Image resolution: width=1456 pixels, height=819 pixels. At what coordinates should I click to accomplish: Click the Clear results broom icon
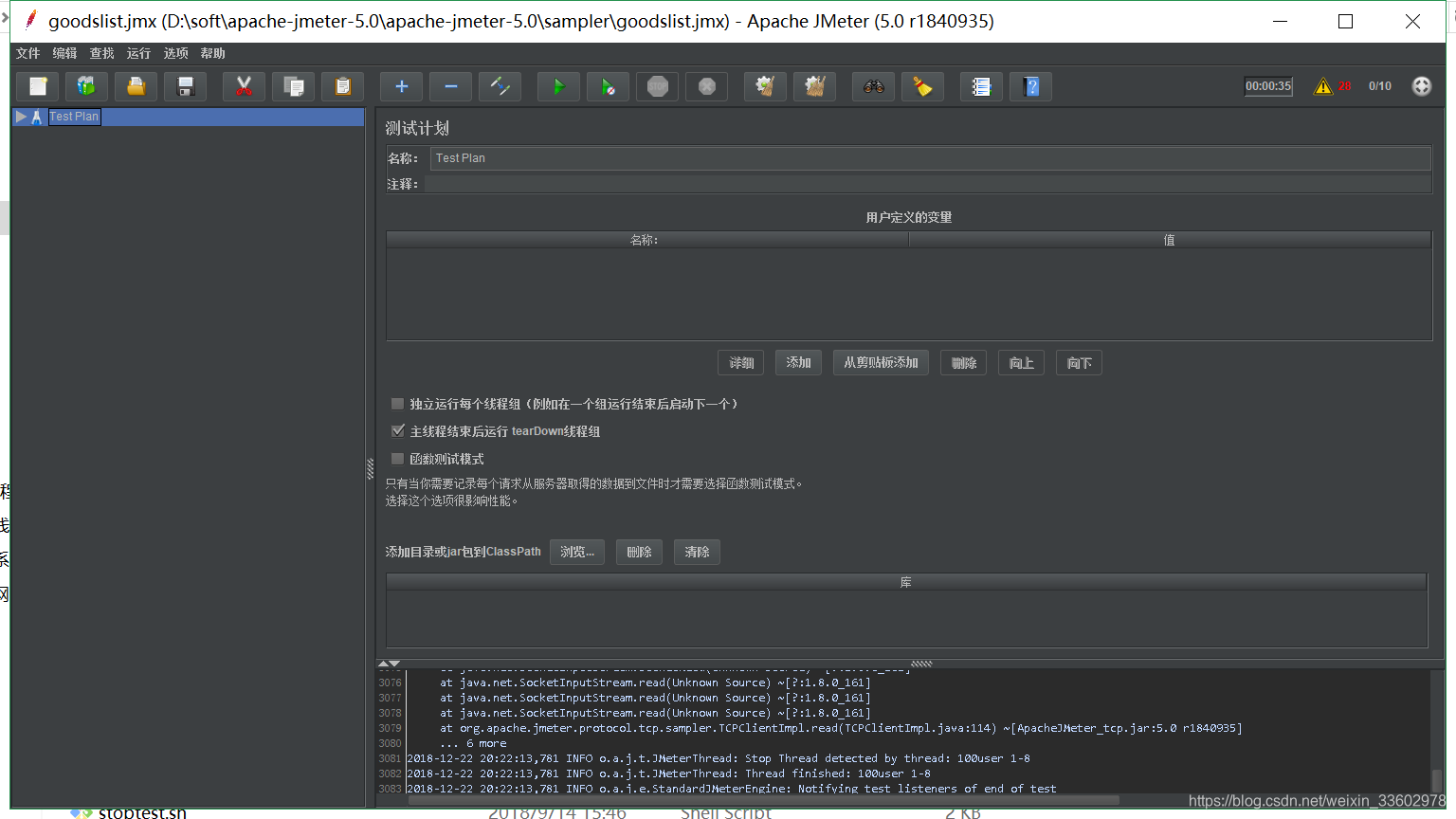765,86
